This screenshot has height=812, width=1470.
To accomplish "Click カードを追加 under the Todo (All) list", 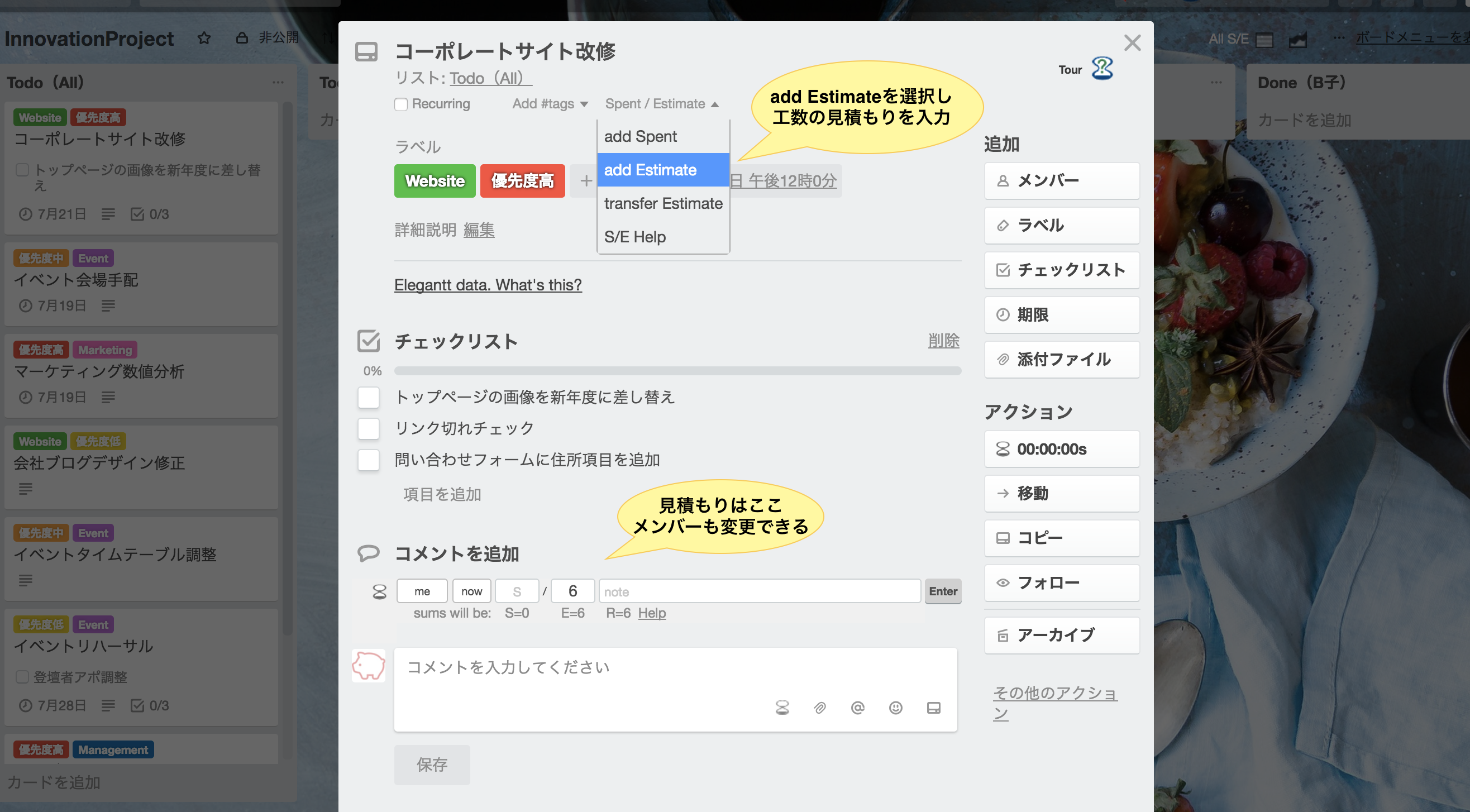I will coord(54,782).
